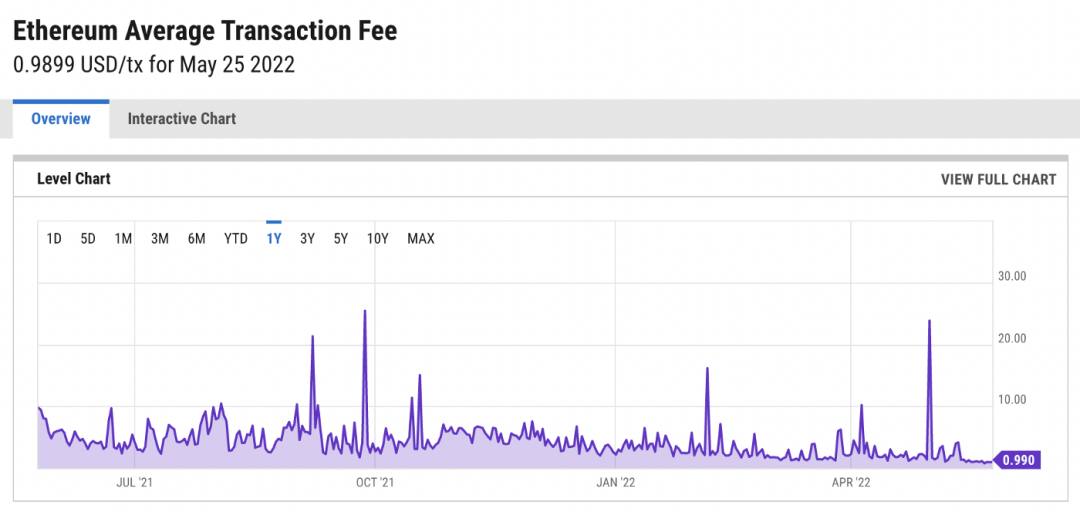Open the View Full Chart link
Image resolution: width=1080 pixels, height=512 pixels.
(x=998, y=180)
